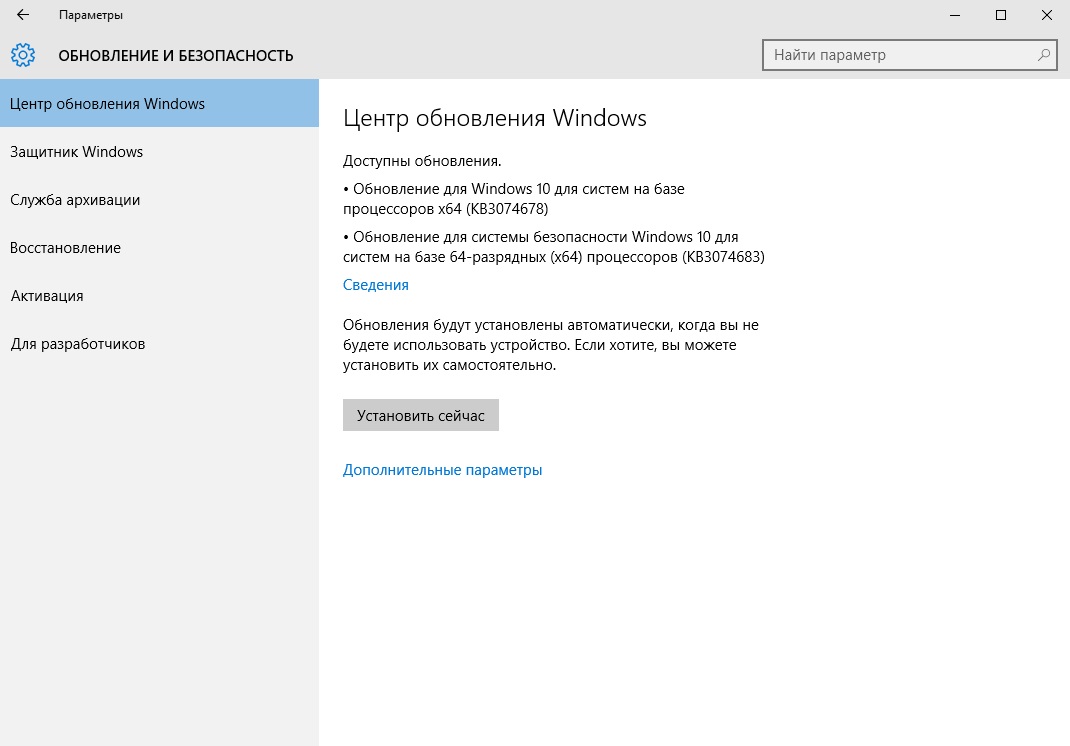Focus the "Найти параметр" search field
Screen dimensions: 1070x746
tap(910, 55)
